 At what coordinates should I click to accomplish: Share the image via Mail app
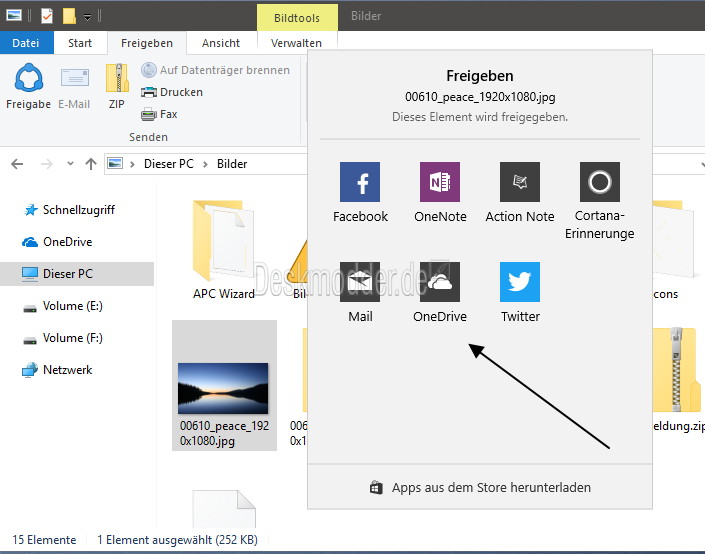[x=360, y=293]
